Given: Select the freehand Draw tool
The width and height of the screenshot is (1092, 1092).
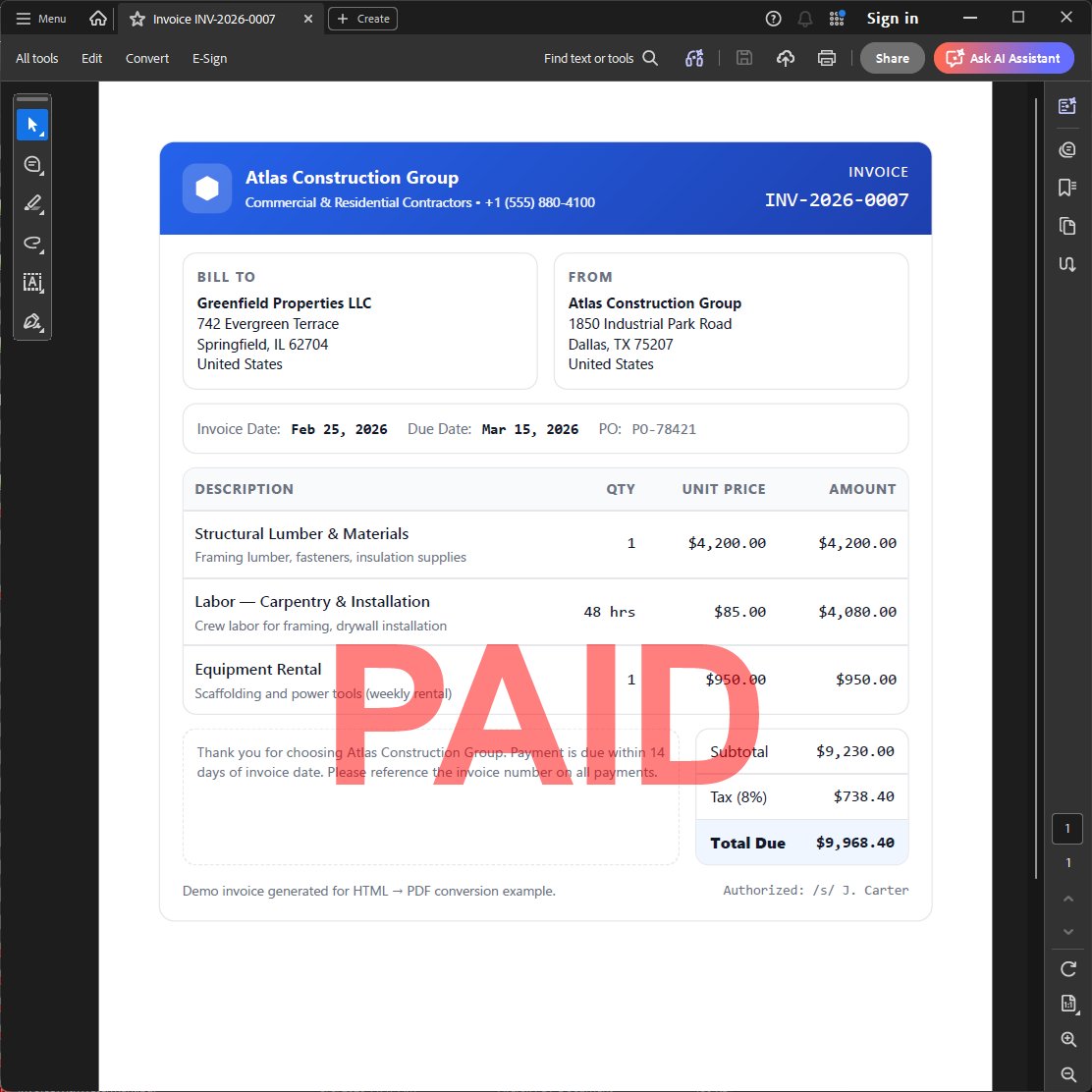Looking at the screenshot, I should tap(32, 244).
